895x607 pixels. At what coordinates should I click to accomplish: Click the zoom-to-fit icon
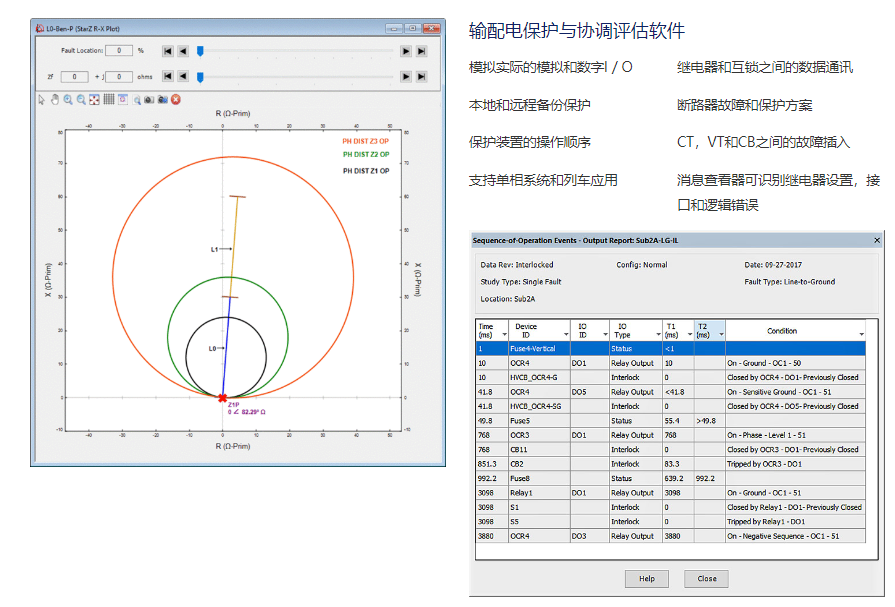(95, 99)
